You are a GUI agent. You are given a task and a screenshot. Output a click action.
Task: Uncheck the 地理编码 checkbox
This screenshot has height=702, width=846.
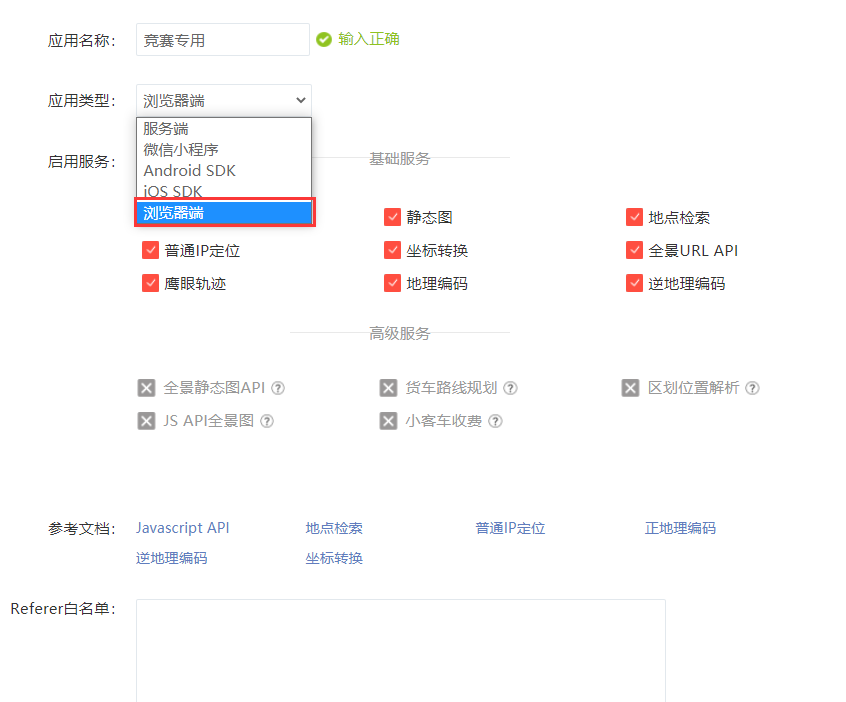(x=392, y=283)
